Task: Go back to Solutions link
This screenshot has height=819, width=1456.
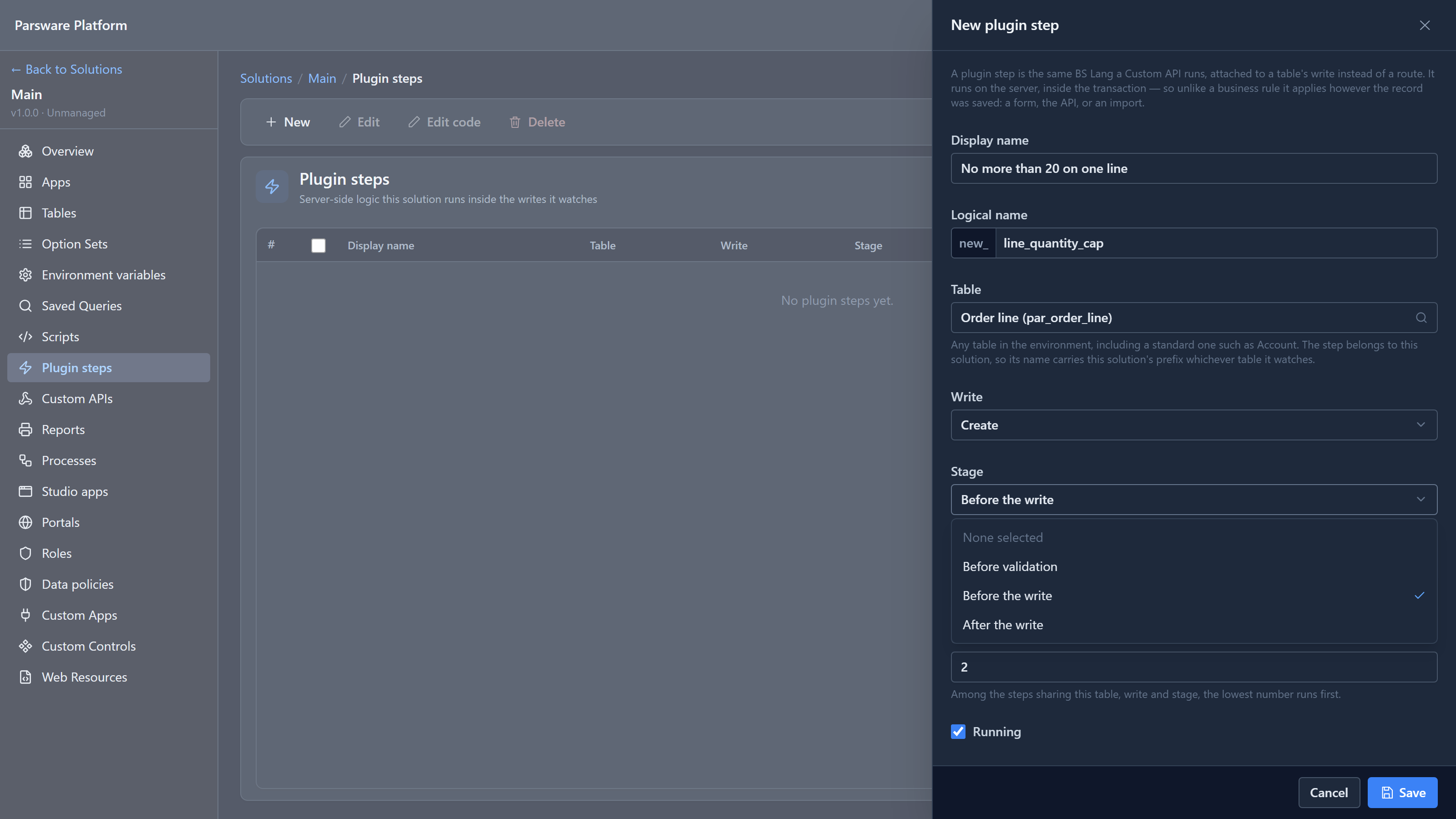Action: tap(67, 70)
